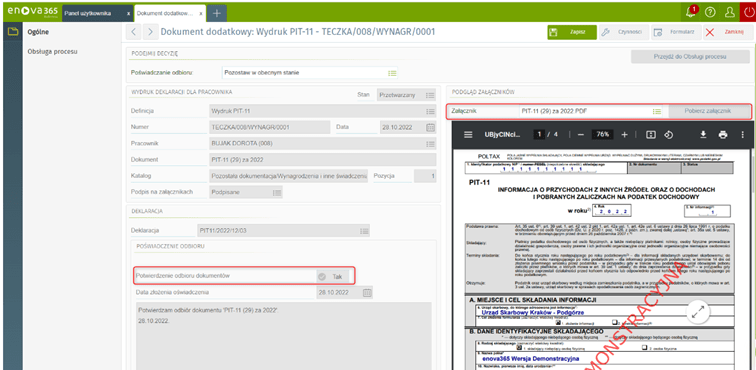Image resolution: width=756 pixels, height=370 pixels.
Task: Go to previous record arrow
Action: point(134,32)
